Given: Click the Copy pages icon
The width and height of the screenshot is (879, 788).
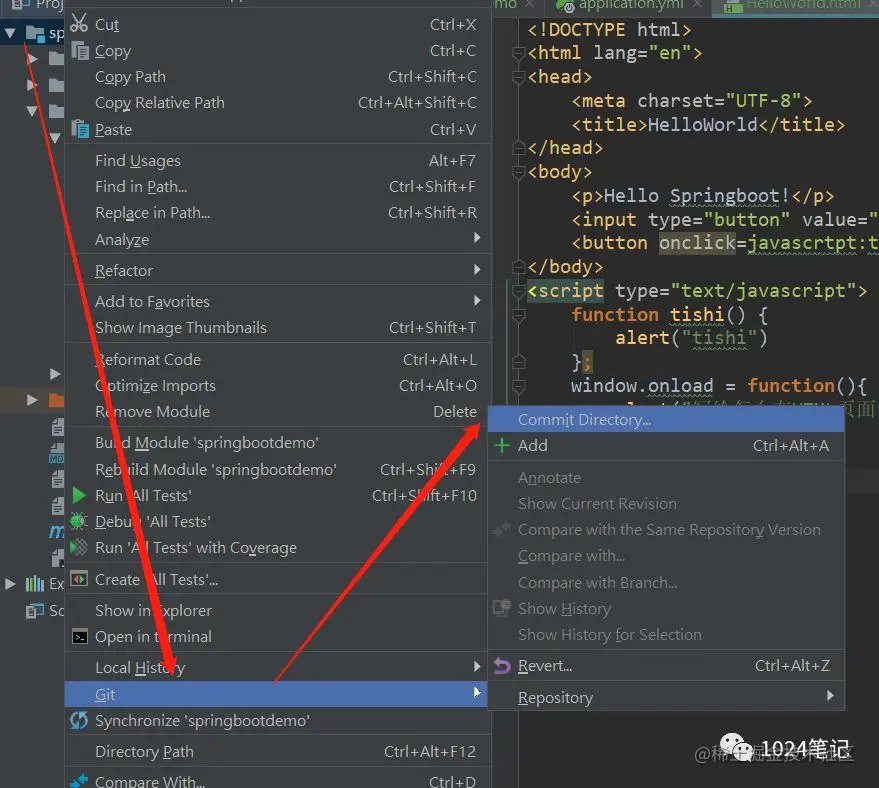Looking at the screenshot, I should pos(80,50).
